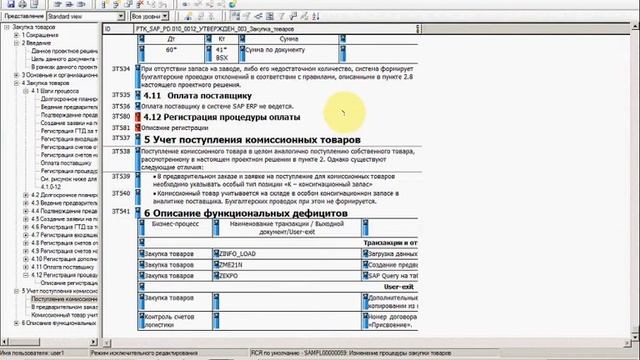Click the globe web icon in the toolbar
640x360 pixels.
click(233, 4)
